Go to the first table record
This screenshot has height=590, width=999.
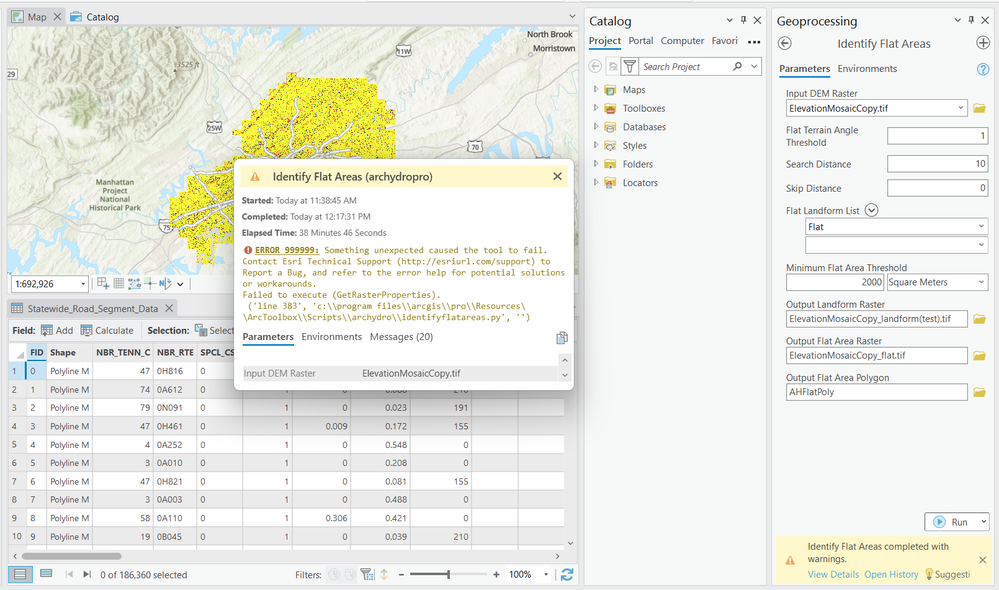(x=69, y=574)
